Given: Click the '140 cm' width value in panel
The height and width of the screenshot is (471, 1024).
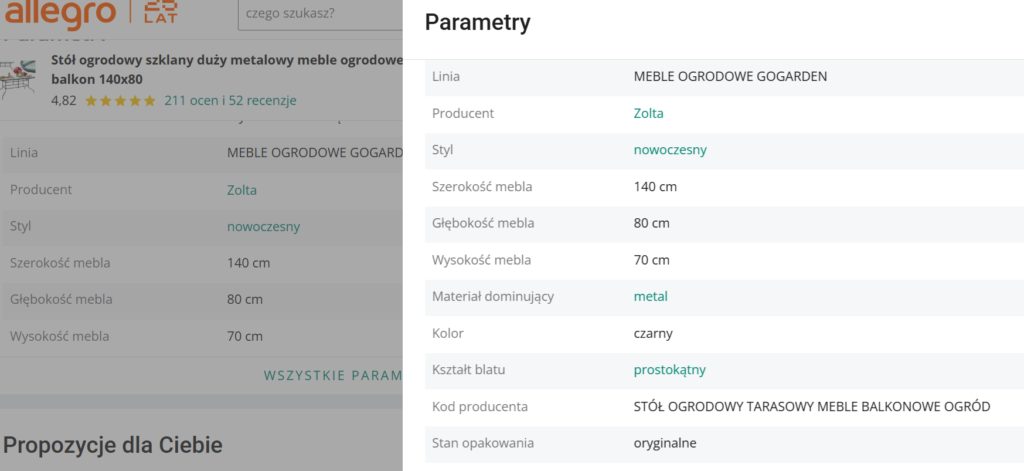Looking at the screenshot, I should click(x=655, y=187).
